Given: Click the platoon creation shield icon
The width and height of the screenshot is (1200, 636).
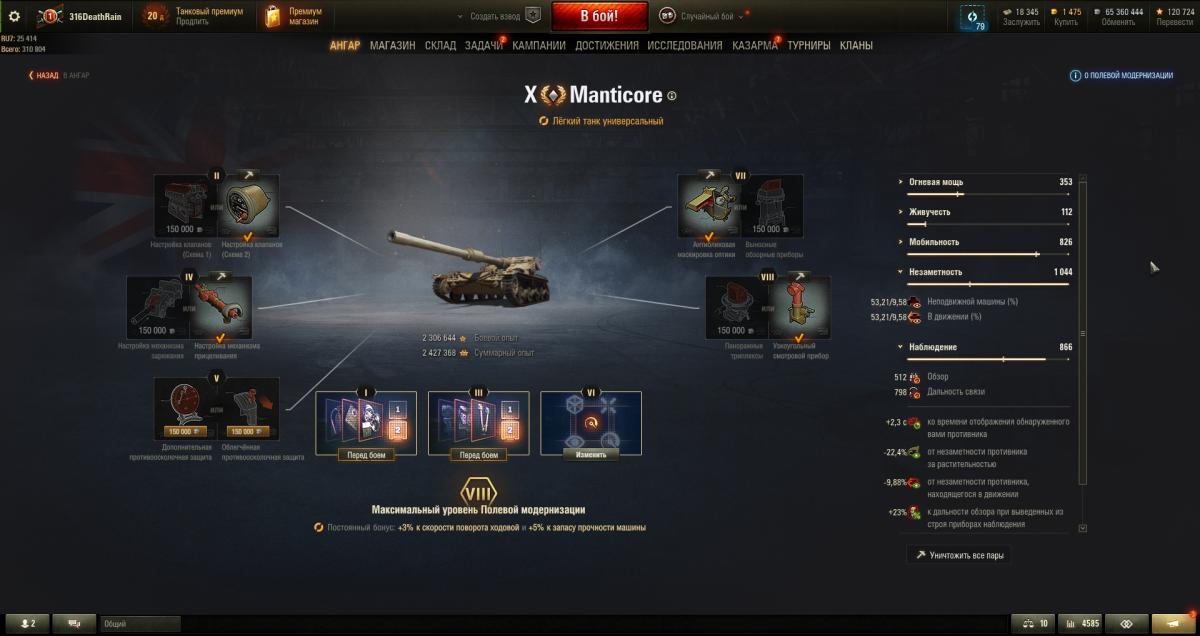Looking at the screenshot, I should (534, 16).
